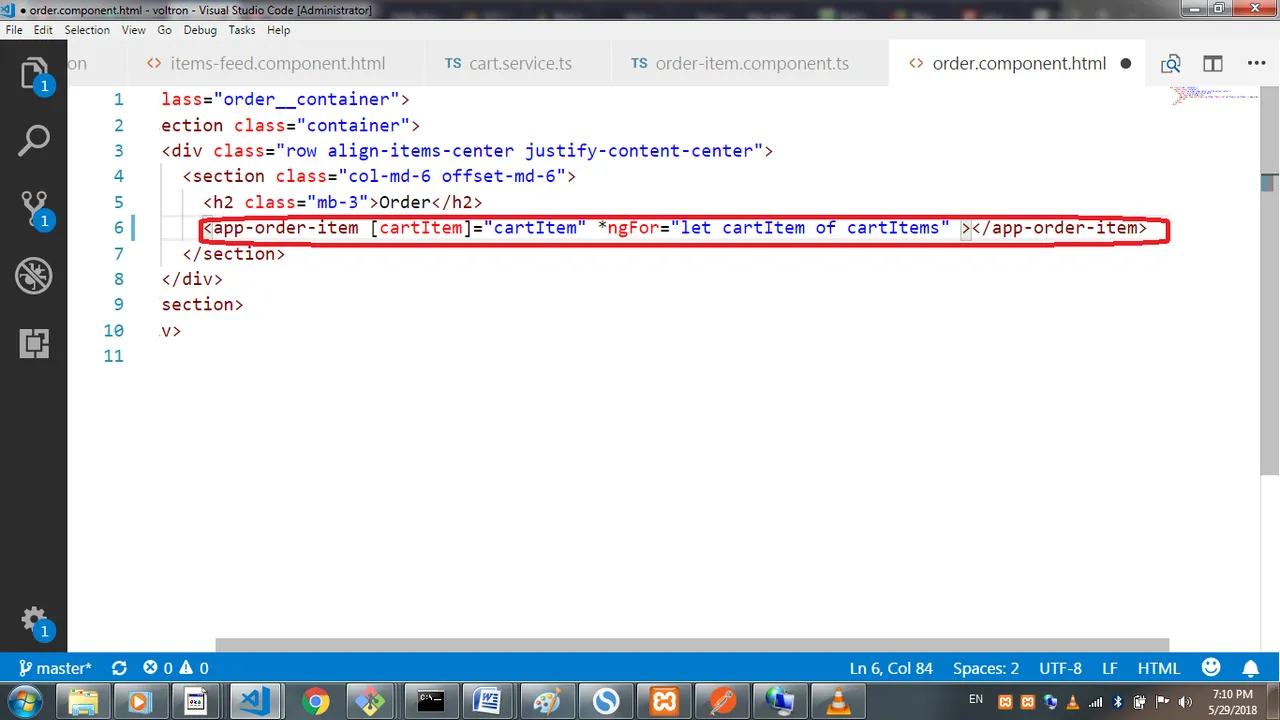Open VLC media player from taskbar
Screen dimensions: 1280x720
point(838,702)
